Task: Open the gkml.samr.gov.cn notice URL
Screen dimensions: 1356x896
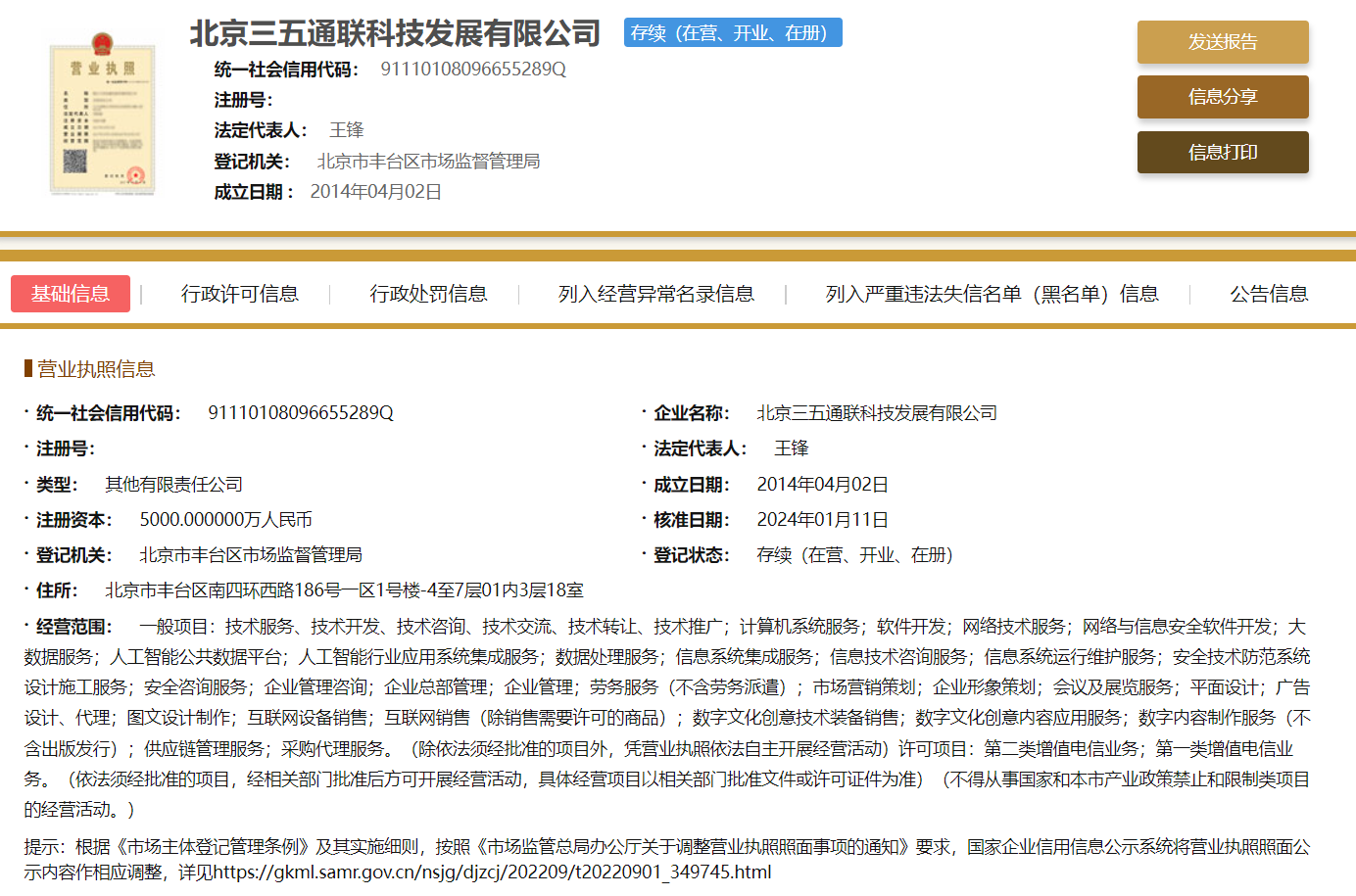Action: click(493, 872)
